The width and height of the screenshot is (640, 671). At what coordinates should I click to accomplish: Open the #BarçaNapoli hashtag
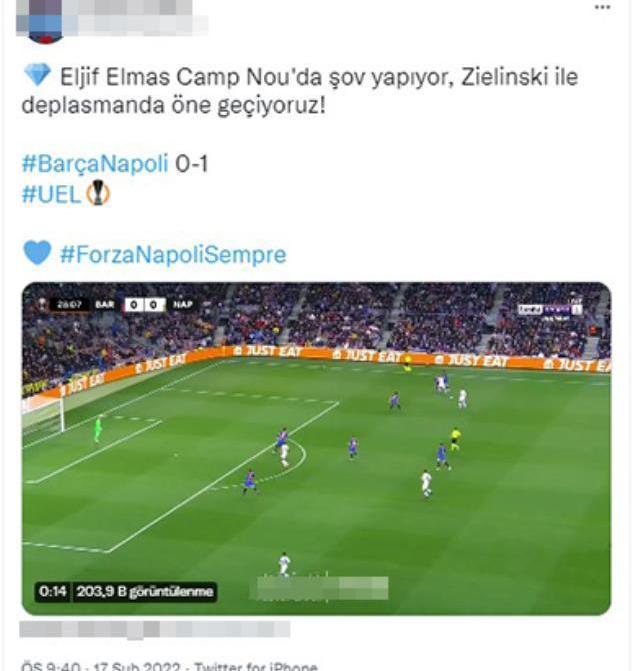95,164
